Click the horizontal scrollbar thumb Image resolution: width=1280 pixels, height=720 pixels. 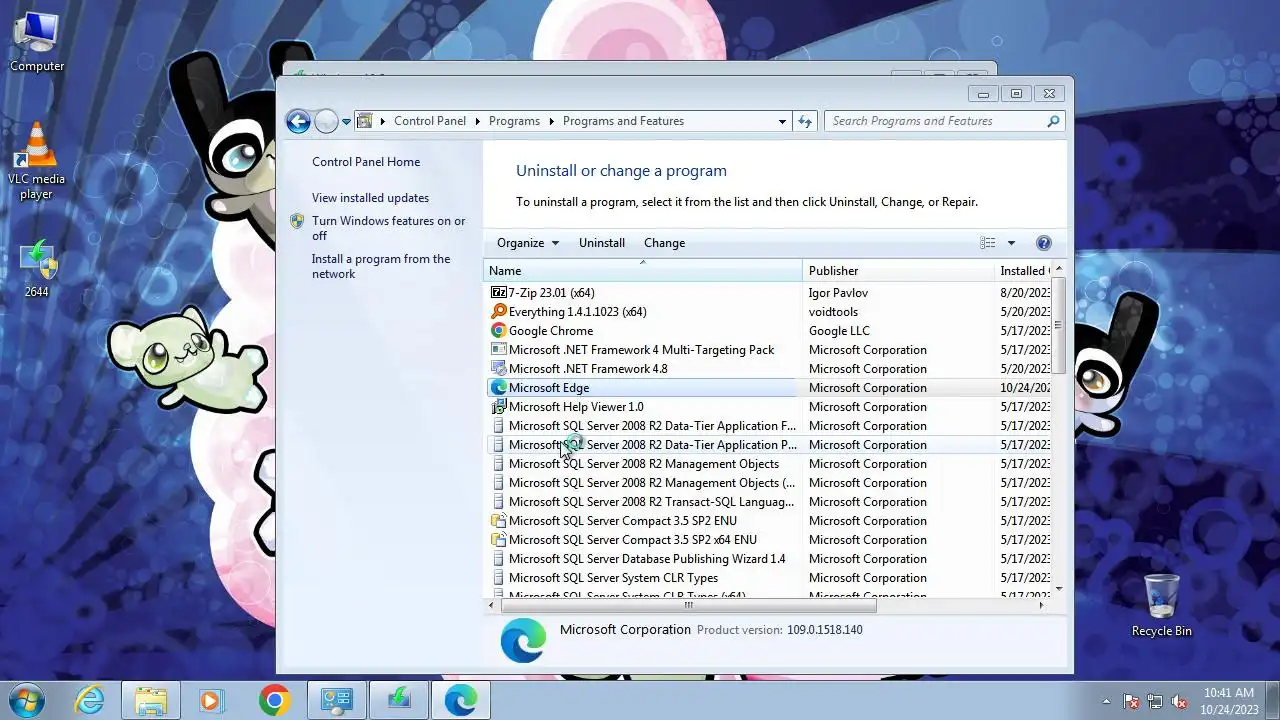click(x=688, y=605)
